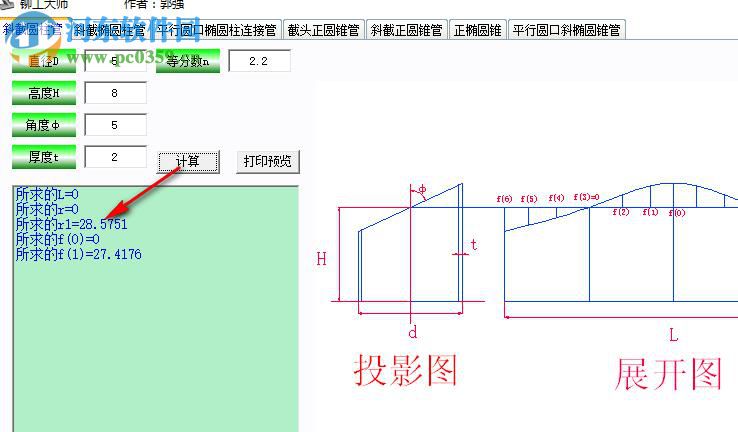
Task: Click the f(6) label in the diagram
Action: point(504,199)
